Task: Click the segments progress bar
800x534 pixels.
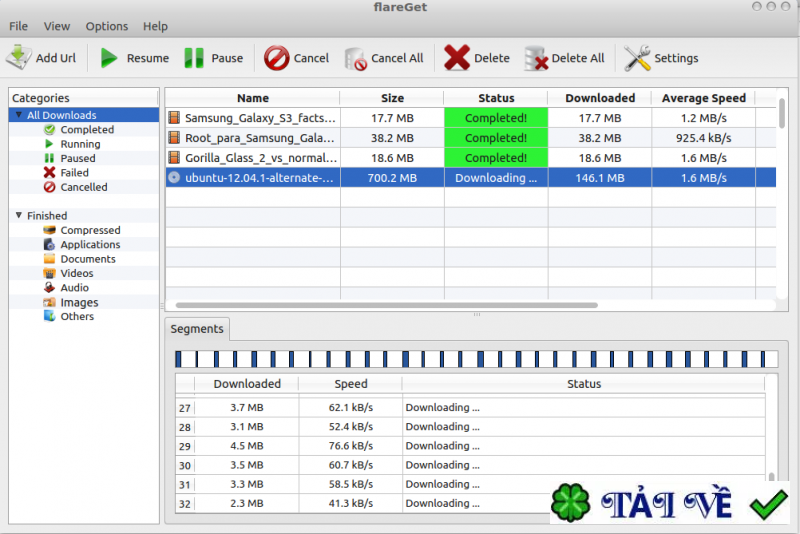Action: [476, 359]
